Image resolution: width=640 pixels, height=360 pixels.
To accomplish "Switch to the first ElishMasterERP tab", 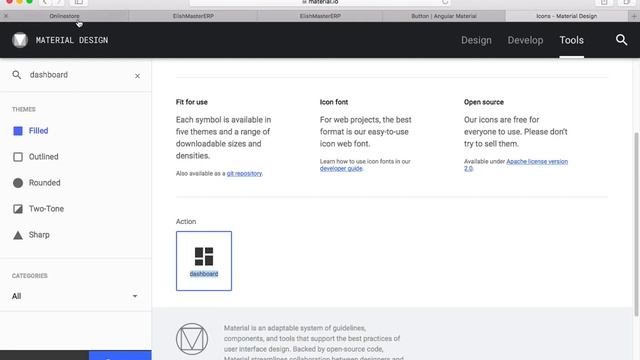I will coord(193,16).
